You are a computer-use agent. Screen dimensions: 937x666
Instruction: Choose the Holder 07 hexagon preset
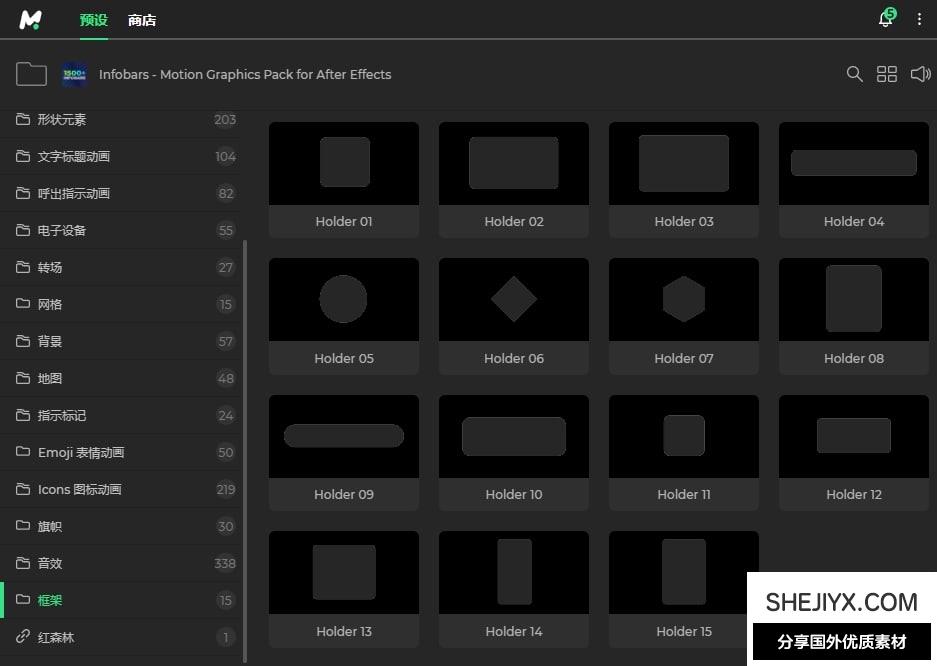pos(683,299)
